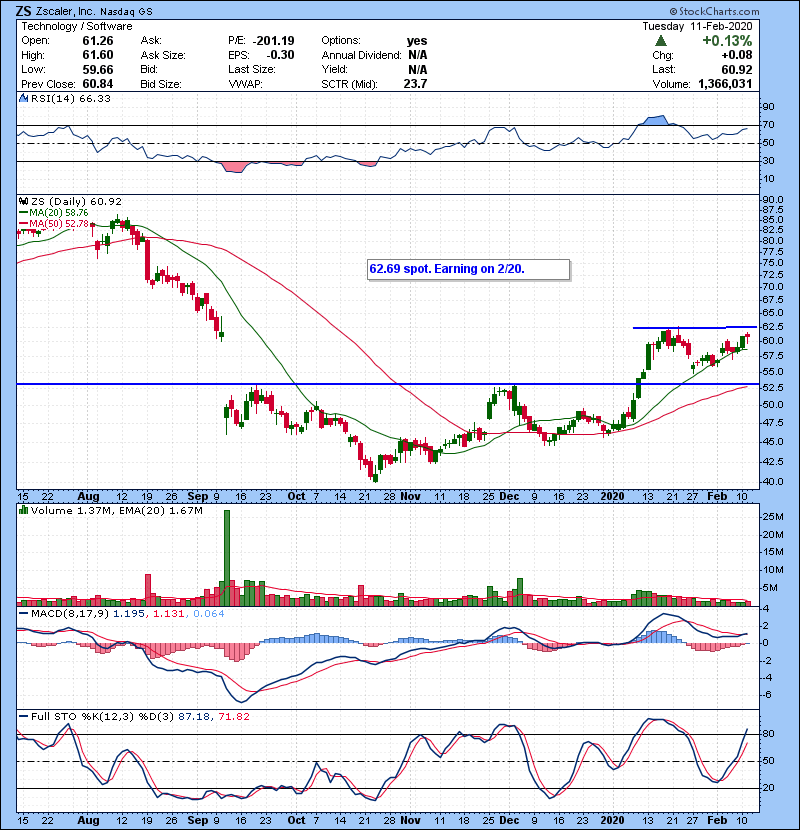Screen dimensions: 800x830
Task: Click the 'Nasdaq GS' exchange label
Action: click(x=127, y=11)
